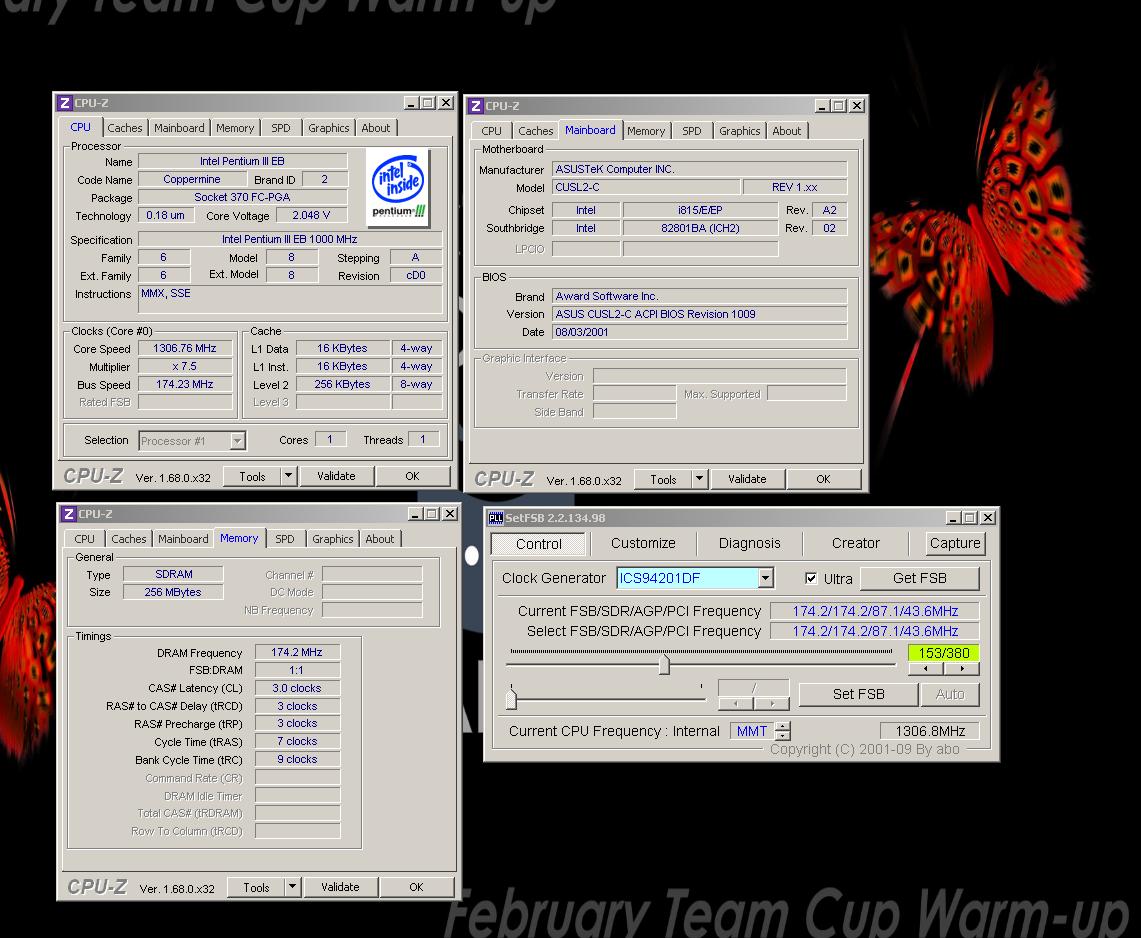Click the Southbridge 82801BA (ICH2) value

700,228
